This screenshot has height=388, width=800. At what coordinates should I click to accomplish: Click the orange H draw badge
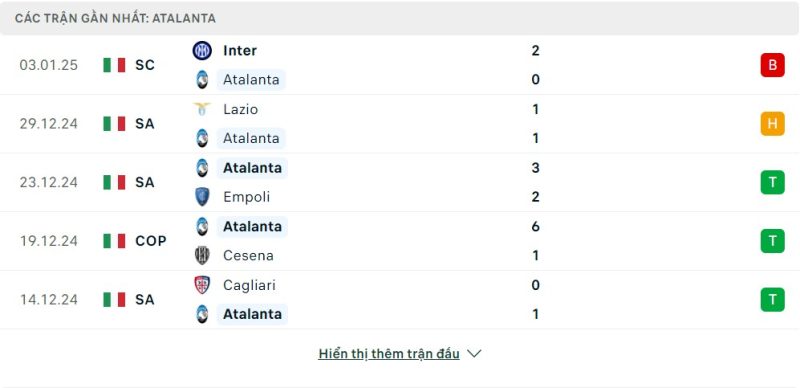(772, 124)
